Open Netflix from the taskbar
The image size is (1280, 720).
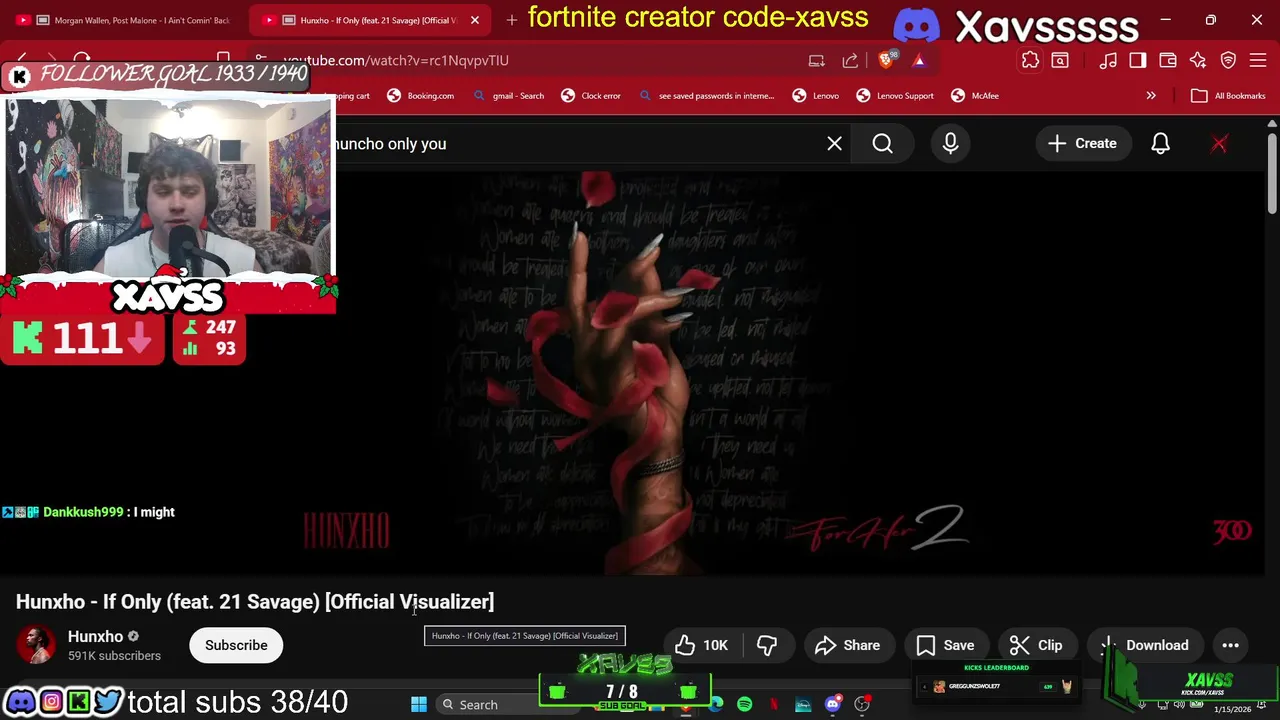click(x=774, y=705)
